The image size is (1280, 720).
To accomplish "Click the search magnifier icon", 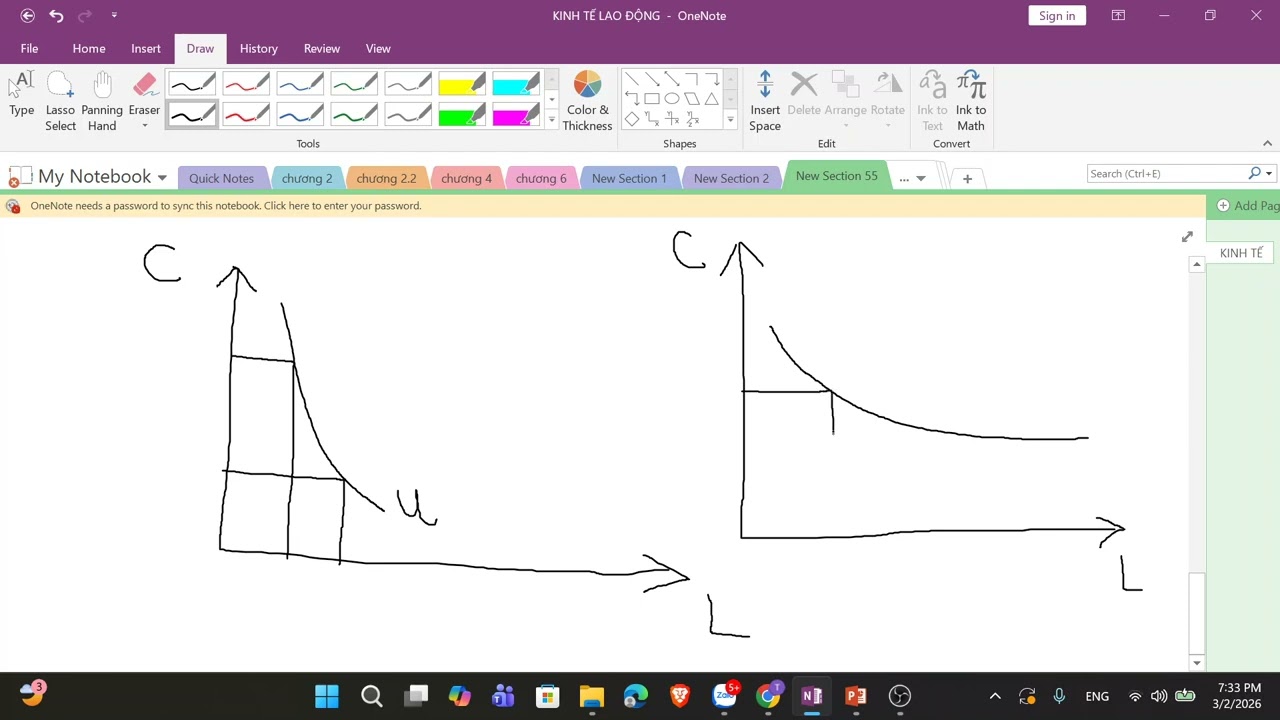I will pos(1255,173).
